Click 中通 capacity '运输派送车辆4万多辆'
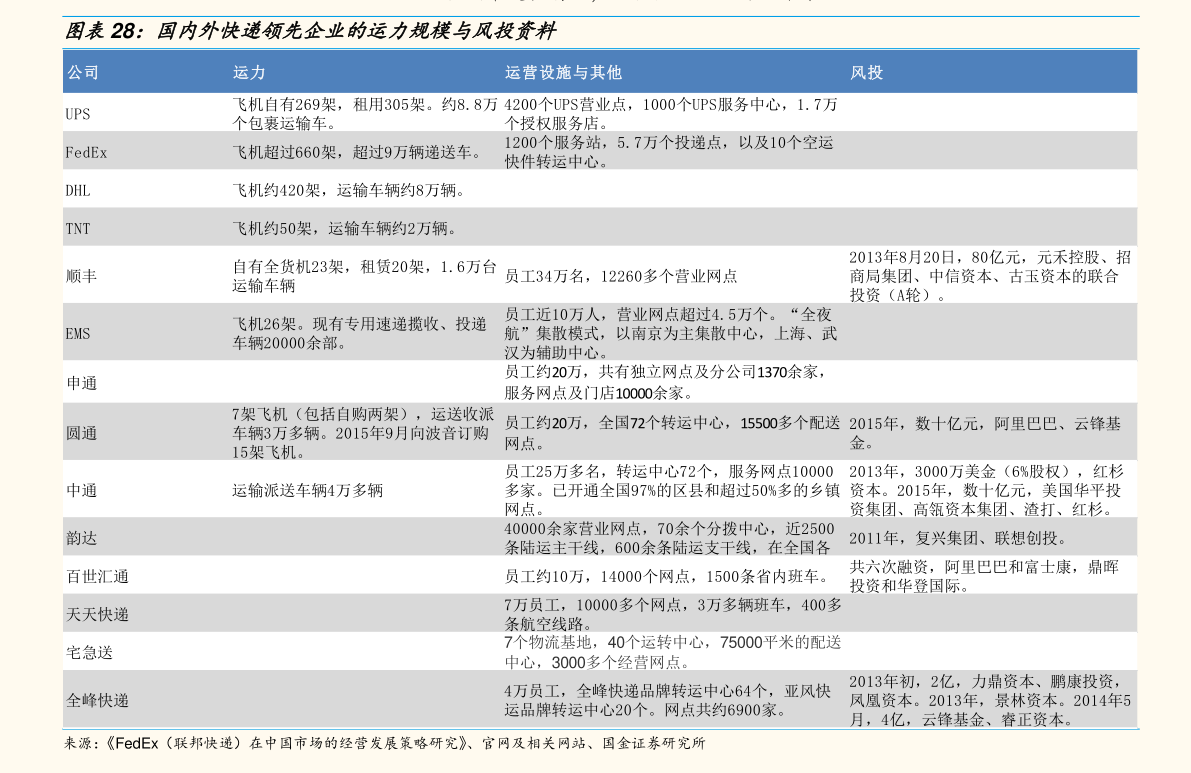Image resolution: width=1191 pixels, height=773 pixels. click(308, 491)
